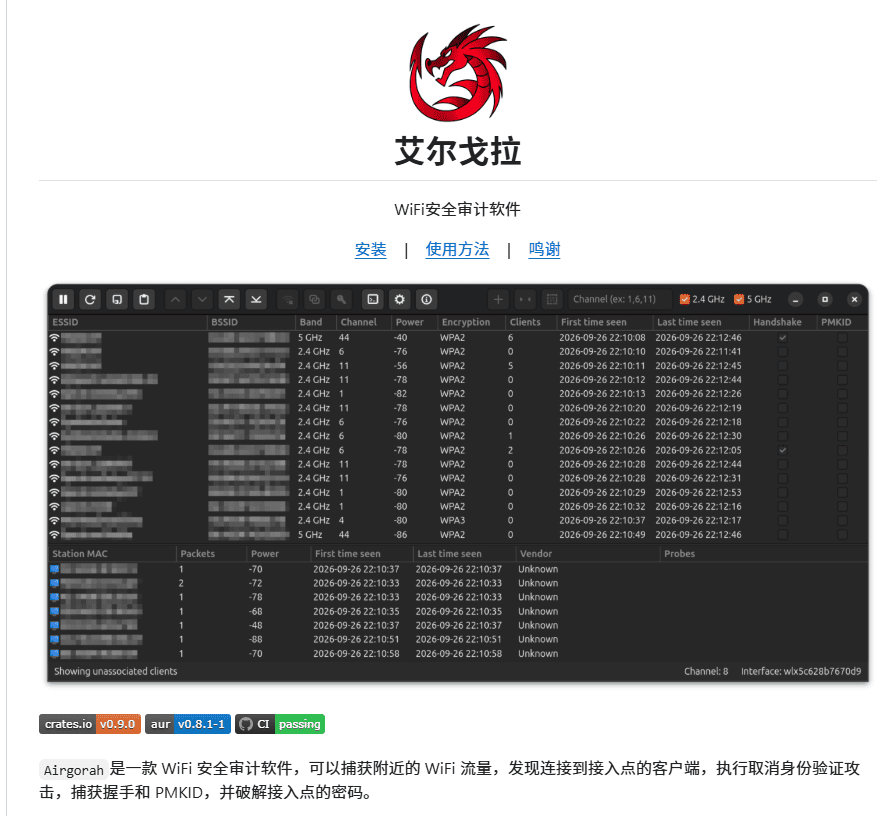Screen dimensions: 890x816
Task: Click client icon of row with power -48
Action: pyautogui.click(x=54, y=625)
